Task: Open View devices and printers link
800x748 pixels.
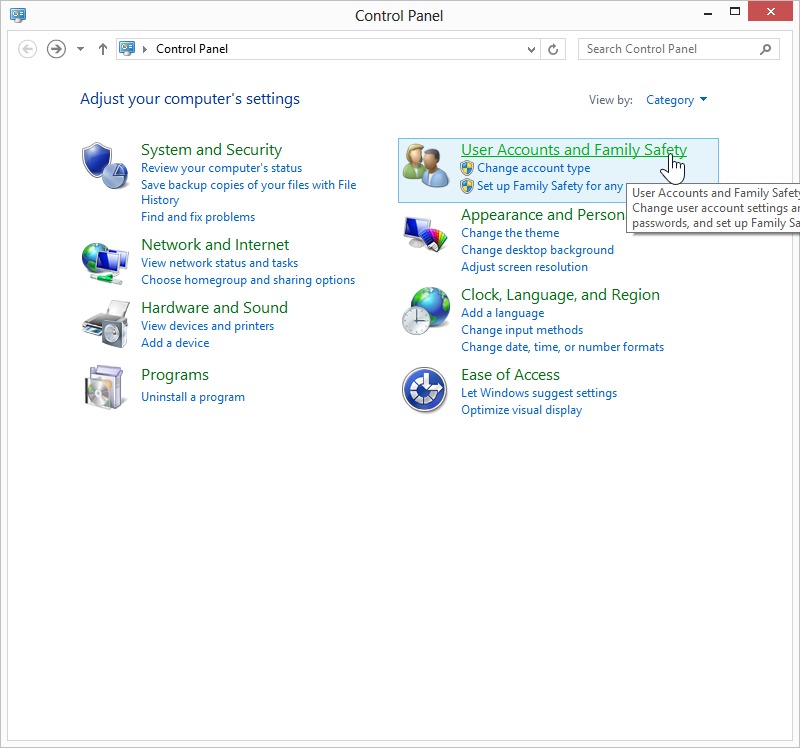Action: tap(207, 326)
